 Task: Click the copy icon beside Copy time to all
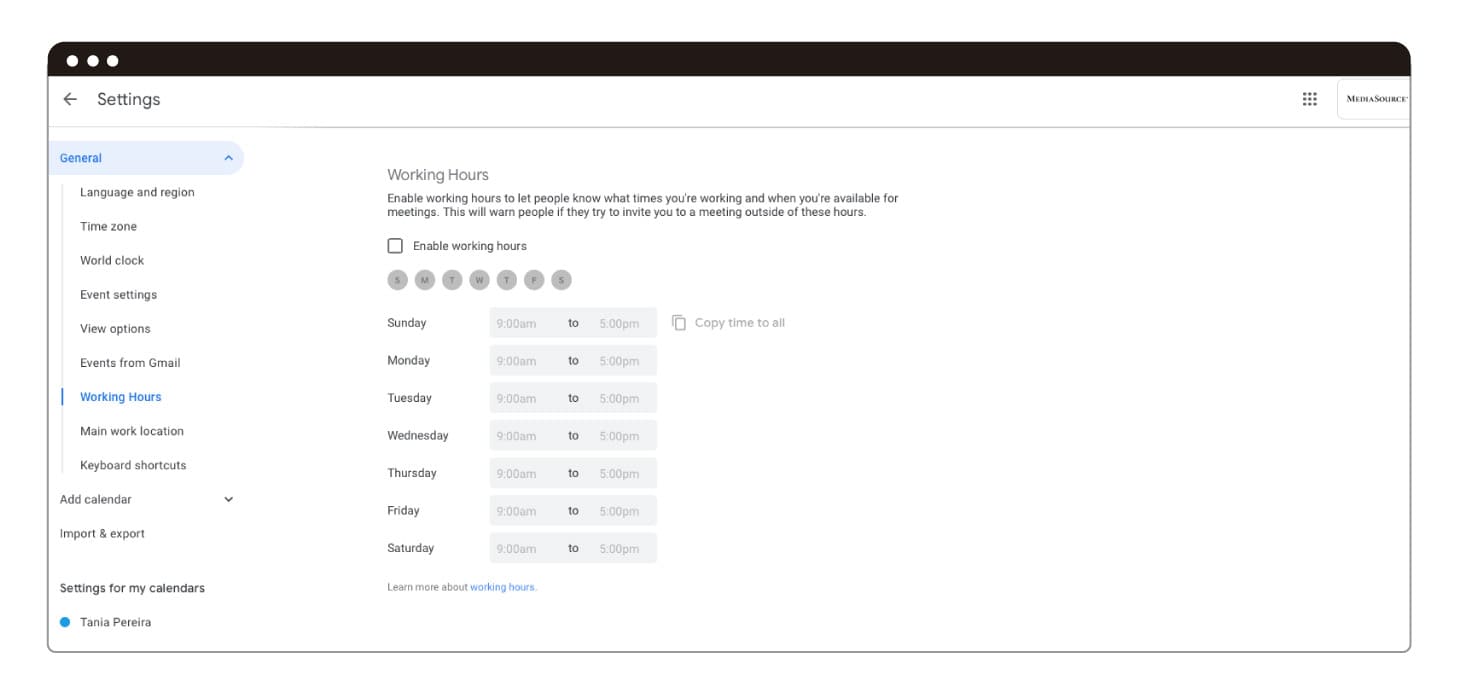pos(679,322)
